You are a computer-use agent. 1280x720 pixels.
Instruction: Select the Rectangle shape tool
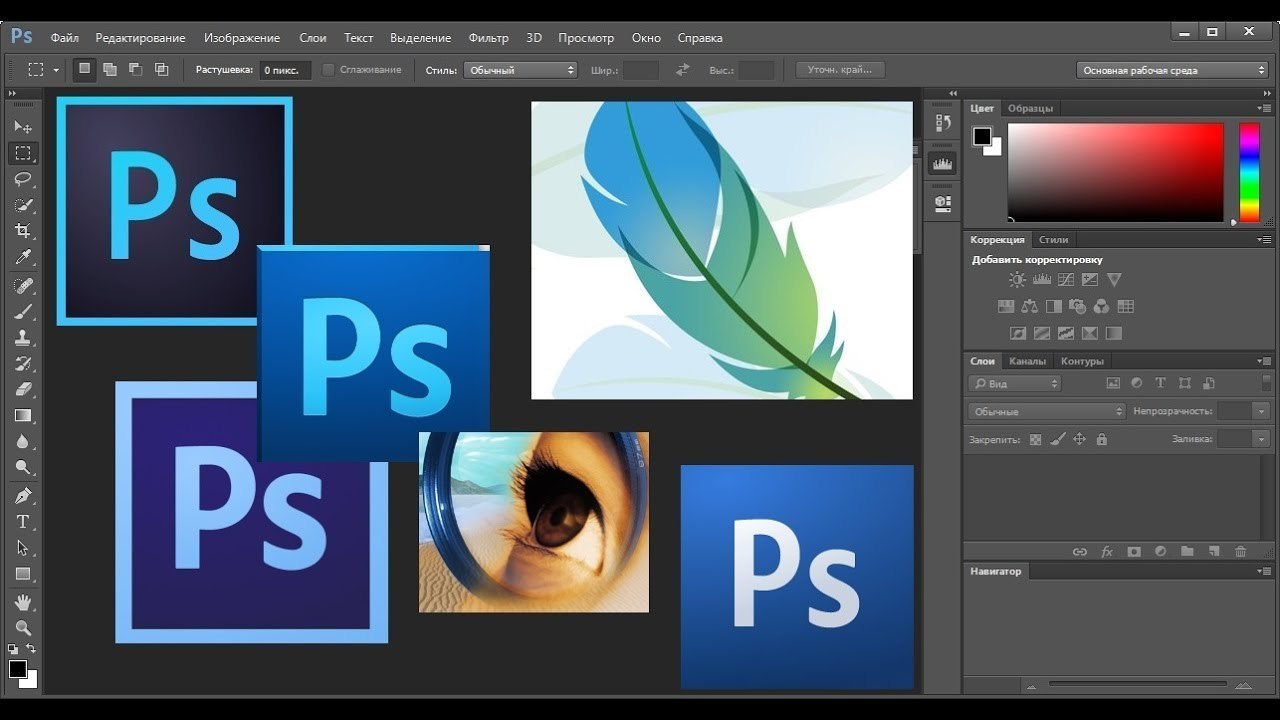[x=22, y=574]
